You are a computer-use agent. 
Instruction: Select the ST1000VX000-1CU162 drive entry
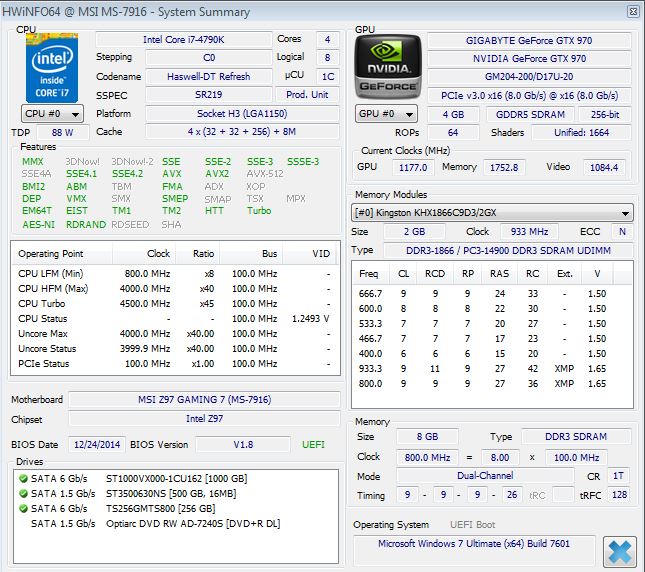pyautogui.click(x=176, y=479)
